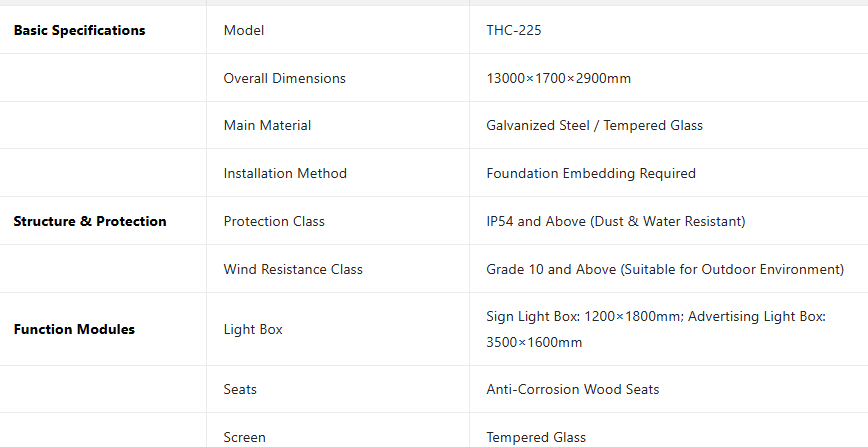Click the 13000×1700×2900mm dimensions value

point(558,78)
